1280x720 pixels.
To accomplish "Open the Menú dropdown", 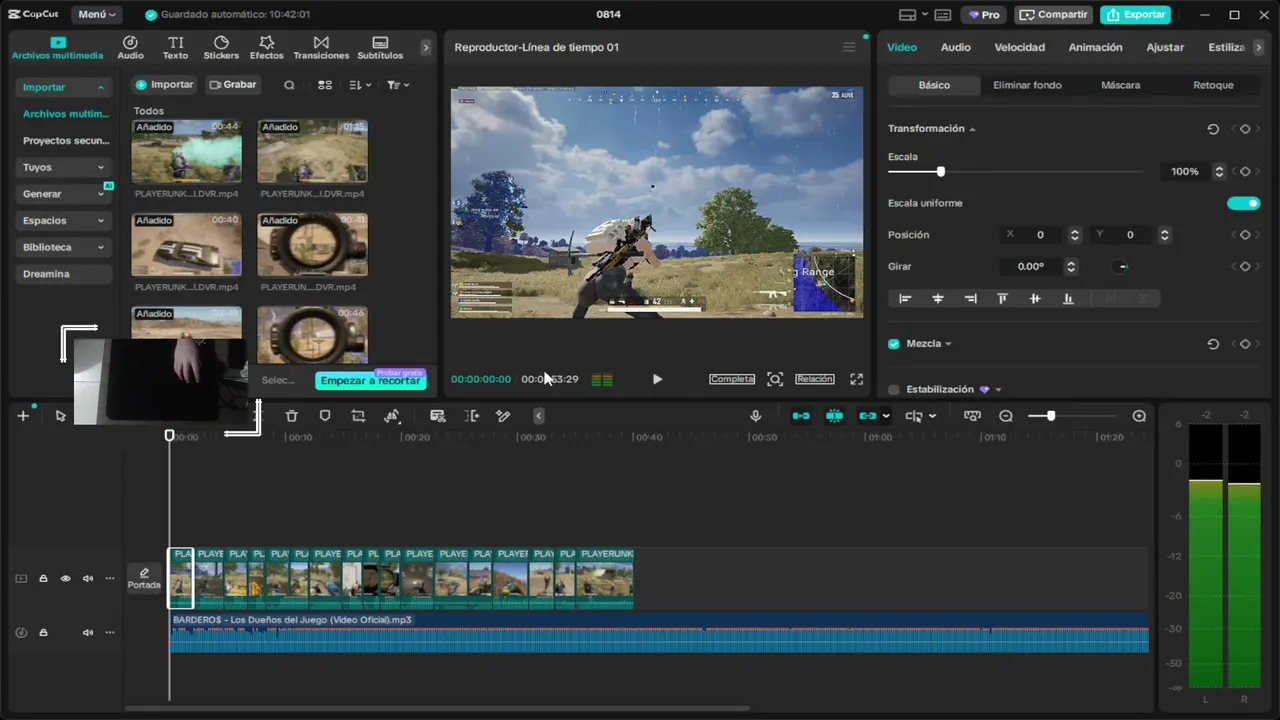I will coord(97,15).
